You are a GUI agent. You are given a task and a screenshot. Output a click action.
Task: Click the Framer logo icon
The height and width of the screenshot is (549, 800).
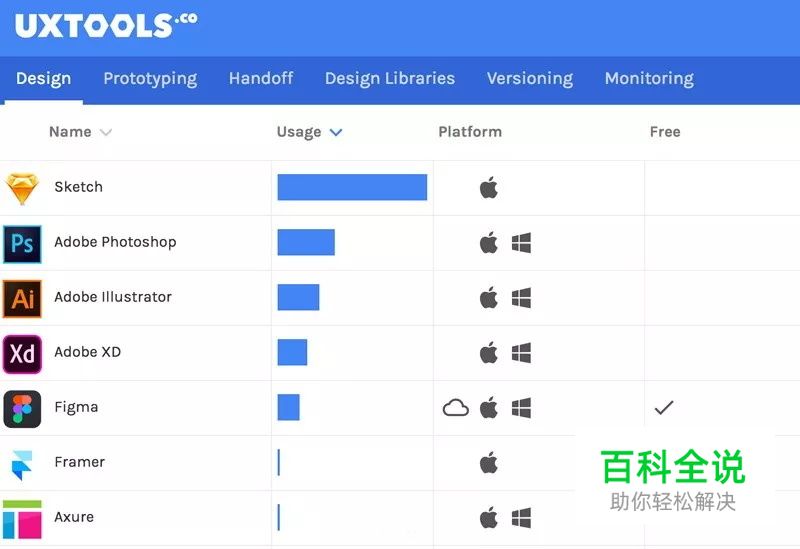coord(21,464)
